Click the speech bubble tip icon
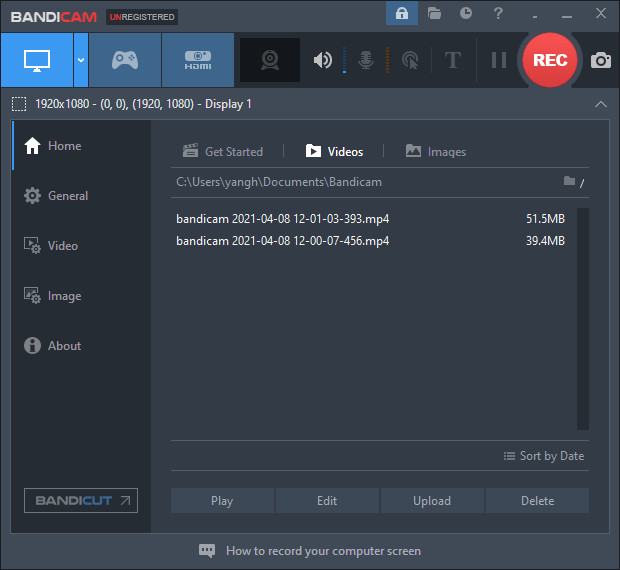 click(207, 551)
